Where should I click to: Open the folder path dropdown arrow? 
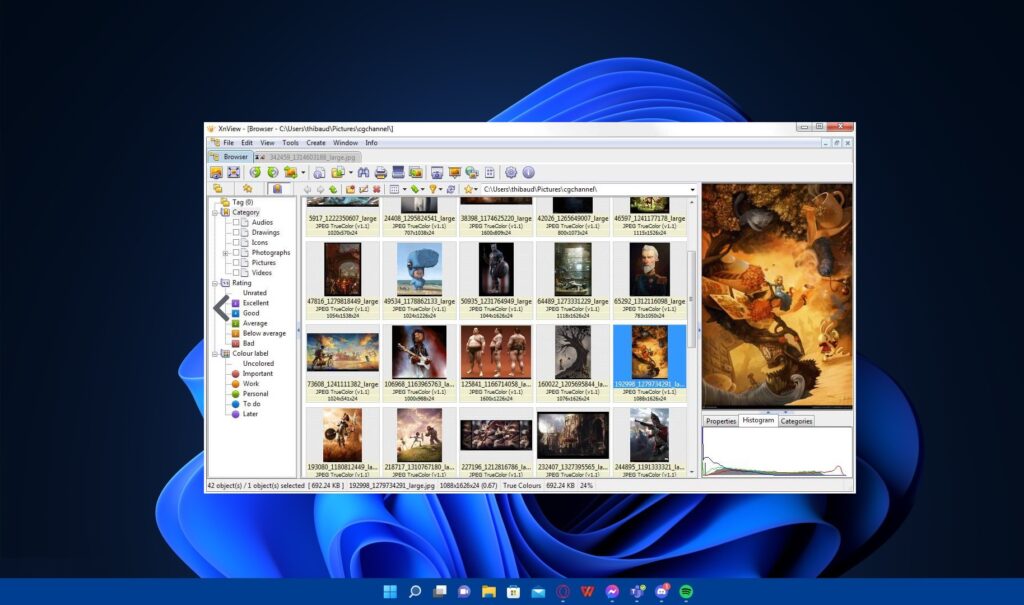pos(692,189)
